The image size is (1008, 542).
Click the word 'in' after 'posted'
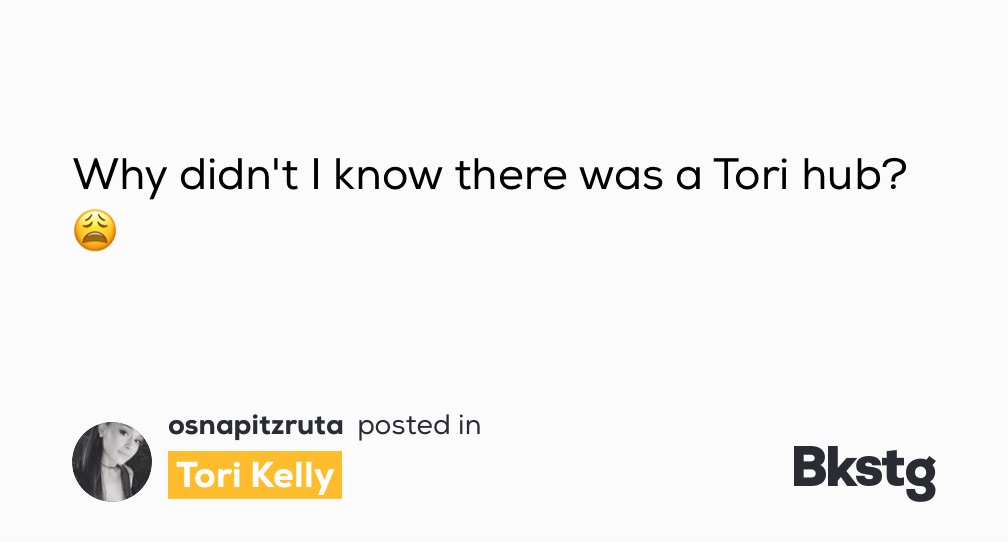tap(469, 425)
